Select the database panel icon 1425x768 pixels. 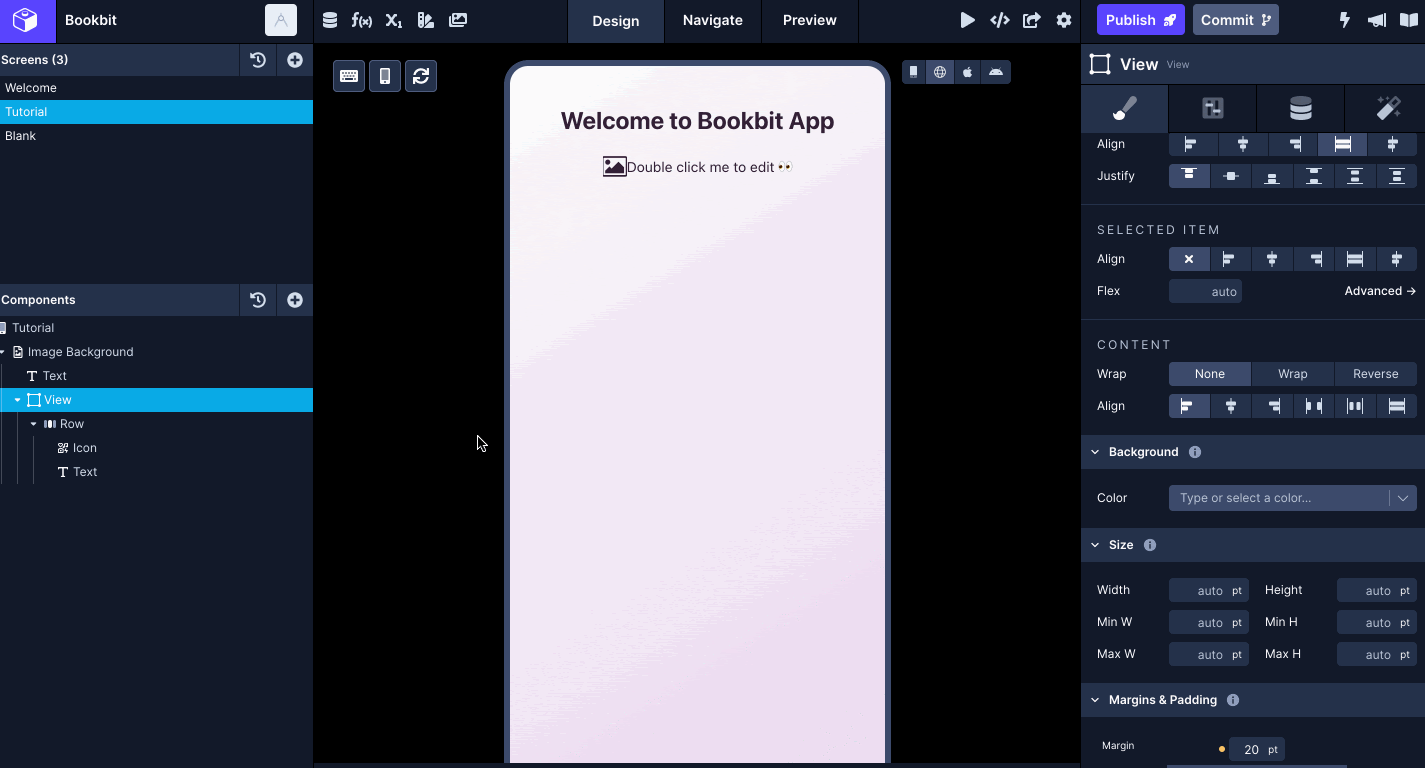click(x=1299, y=108)
